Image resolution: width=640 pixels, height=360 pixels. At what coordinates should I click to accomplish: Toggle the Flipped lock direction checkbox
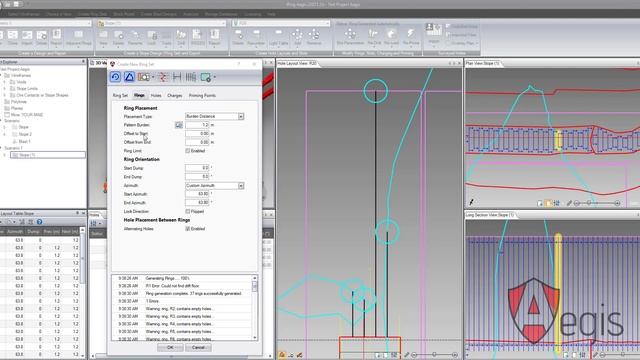coord(188,211)
